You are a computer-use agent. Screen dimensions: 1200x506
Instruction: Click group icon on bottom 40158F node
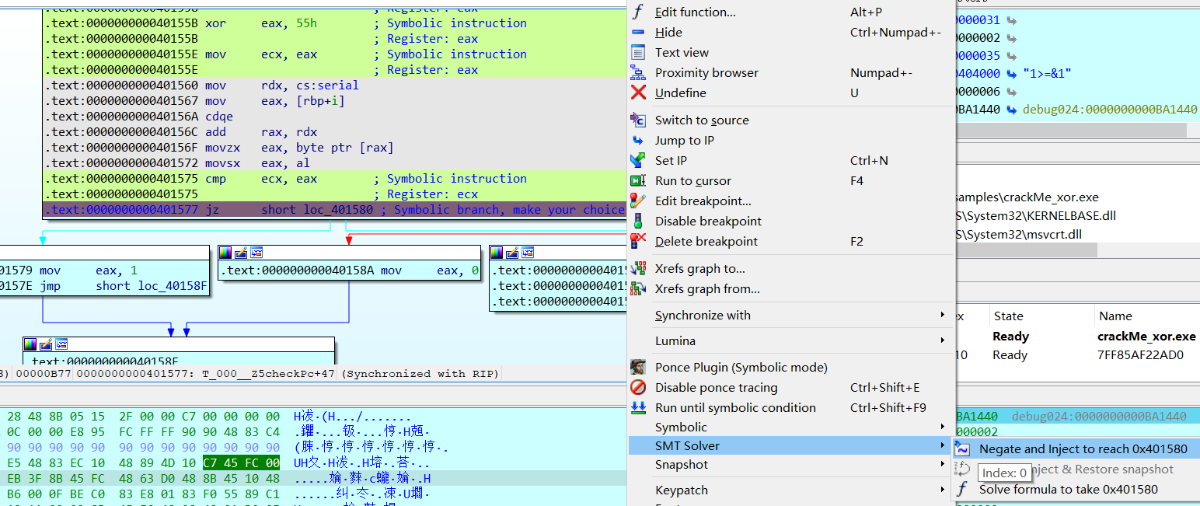[60, 344]
